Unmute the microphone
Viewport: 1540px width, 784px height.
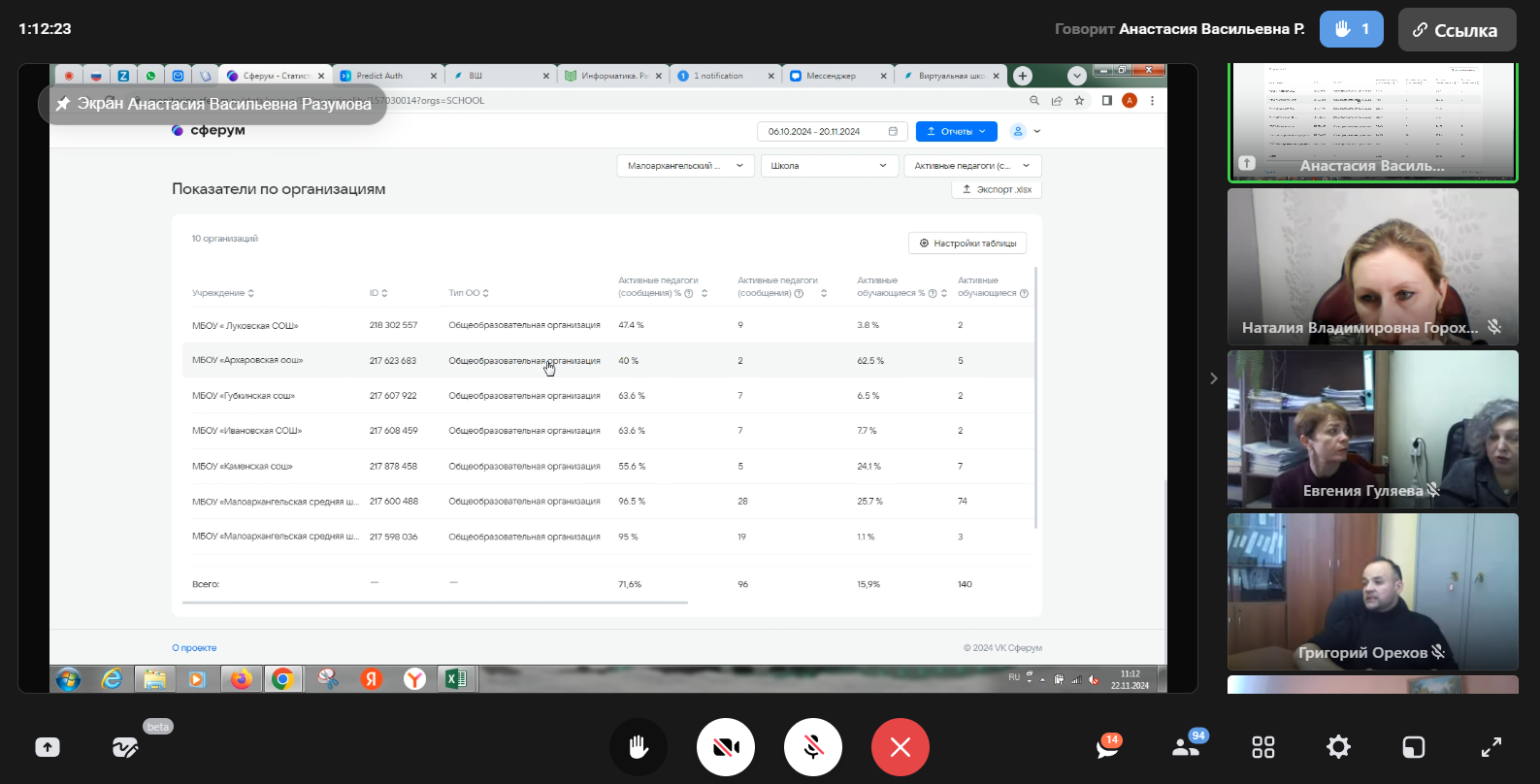(812, 747)
